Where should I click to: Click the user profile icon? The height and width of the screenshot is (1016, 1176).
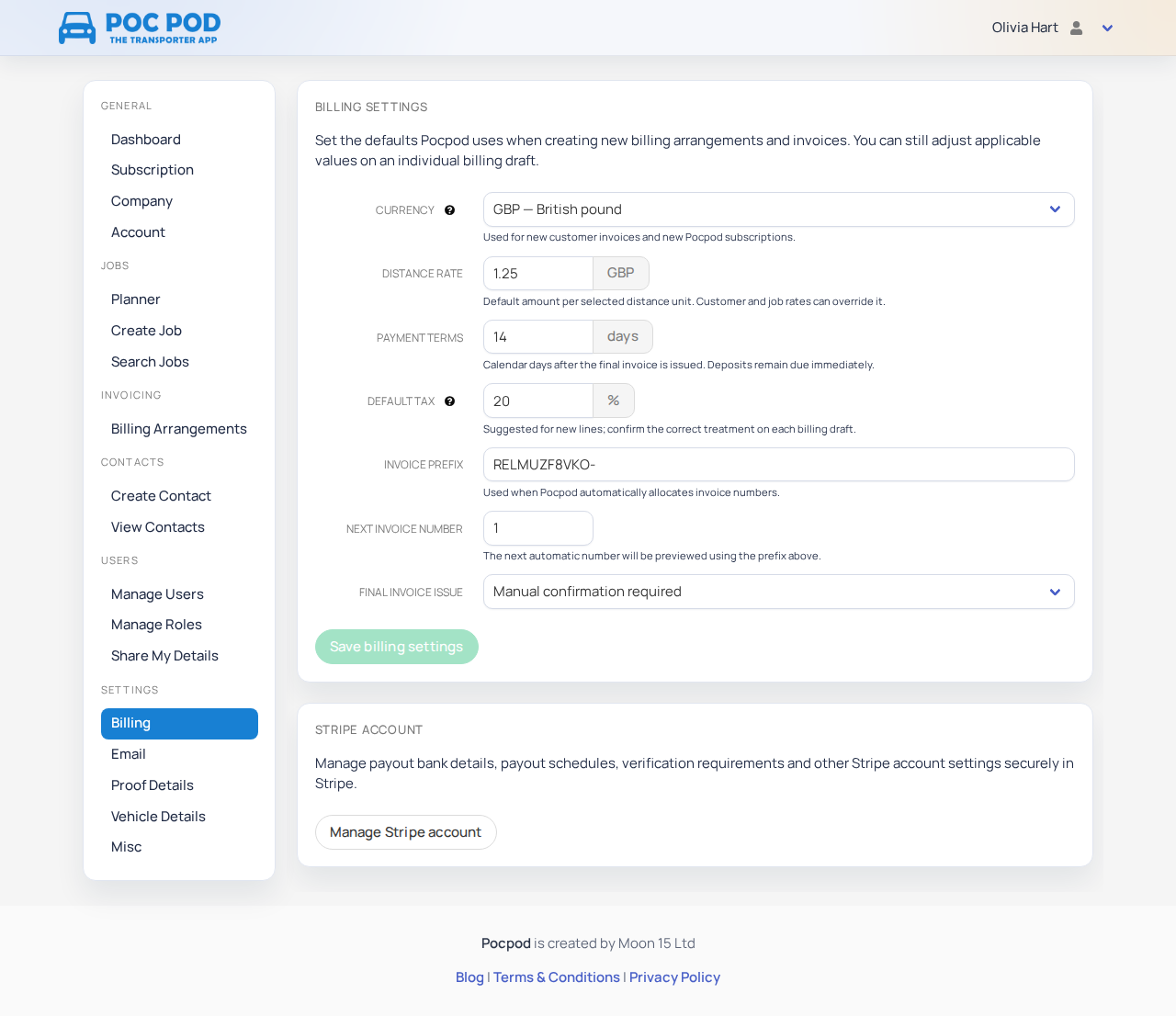pos(1077,28)
